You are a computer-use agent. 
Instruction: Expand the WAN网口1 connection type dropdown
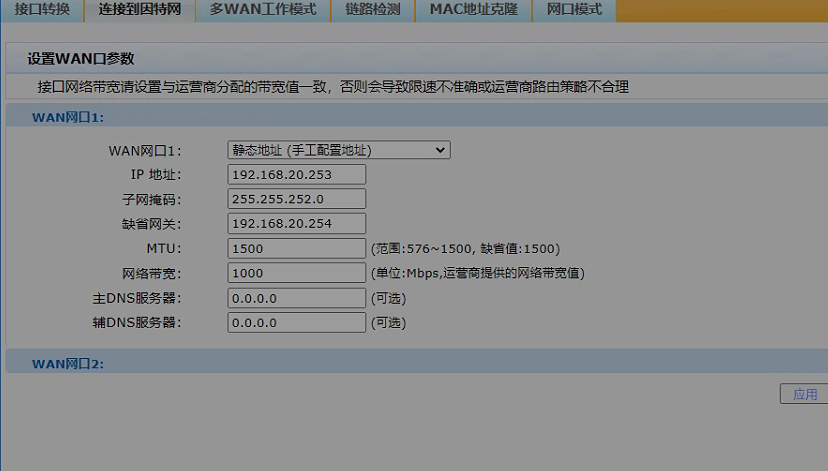339,150
